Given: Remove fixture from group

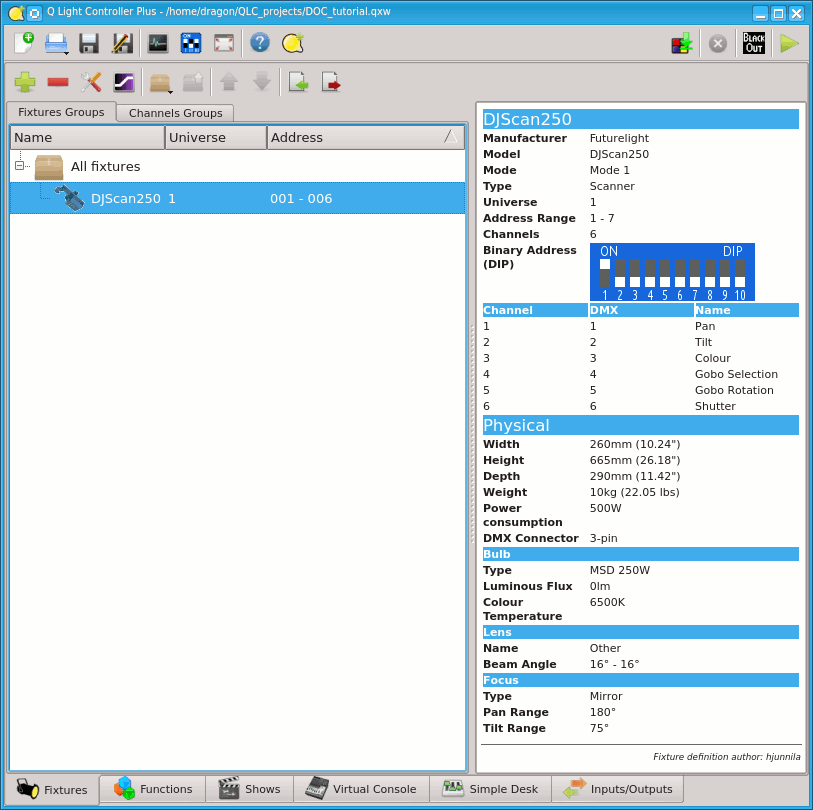Looking at the screenshot, I should pos(193,82).
